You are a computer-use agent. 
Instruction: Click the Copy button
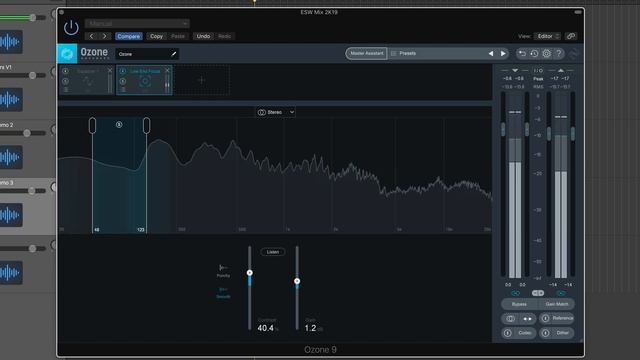(x=156, y=36)
